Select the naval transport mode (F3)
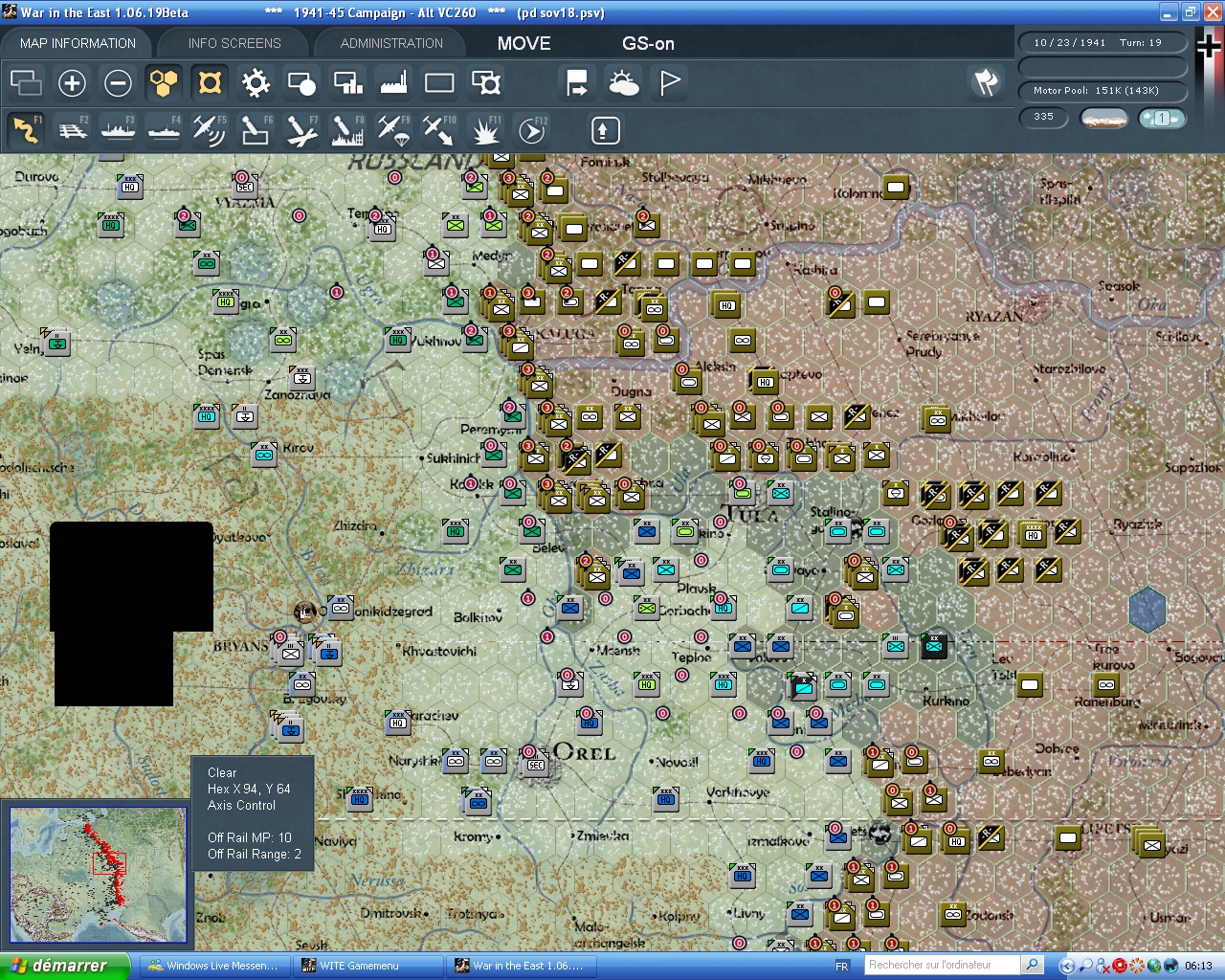The height and width of the screenshot is (980, 1225). [118, 130]
